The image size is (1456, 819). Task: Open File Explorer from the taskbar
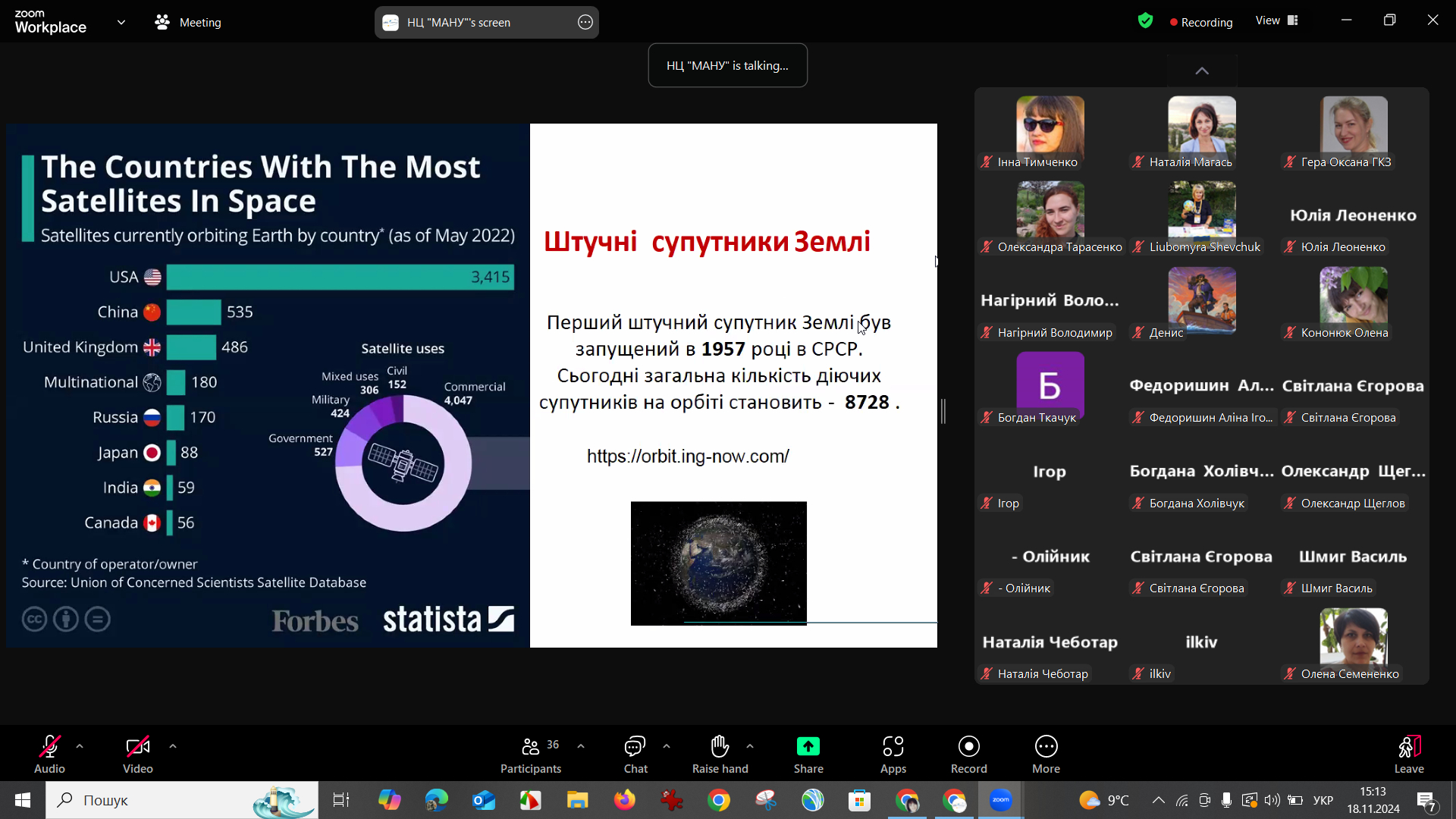click(x=577, y=800)
